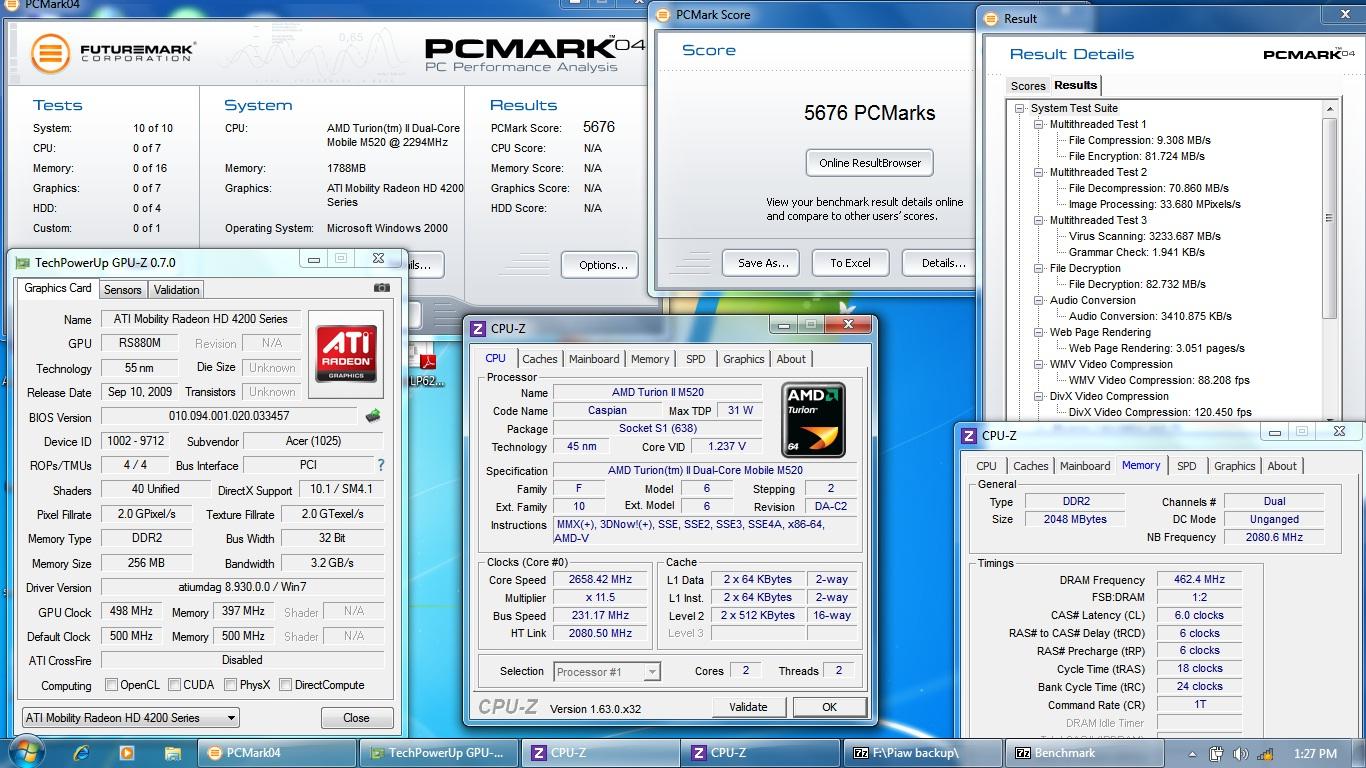Switch to TechPowerUp GPU-Z taskbar button
Screen dimensions: 1366x768
[440, 753]
